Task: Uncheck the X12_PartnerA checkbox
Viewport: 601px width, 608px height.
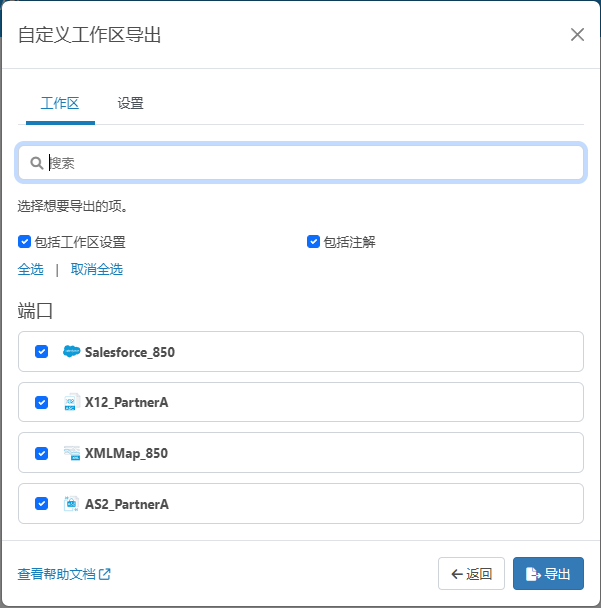Action: coord(41,402)
